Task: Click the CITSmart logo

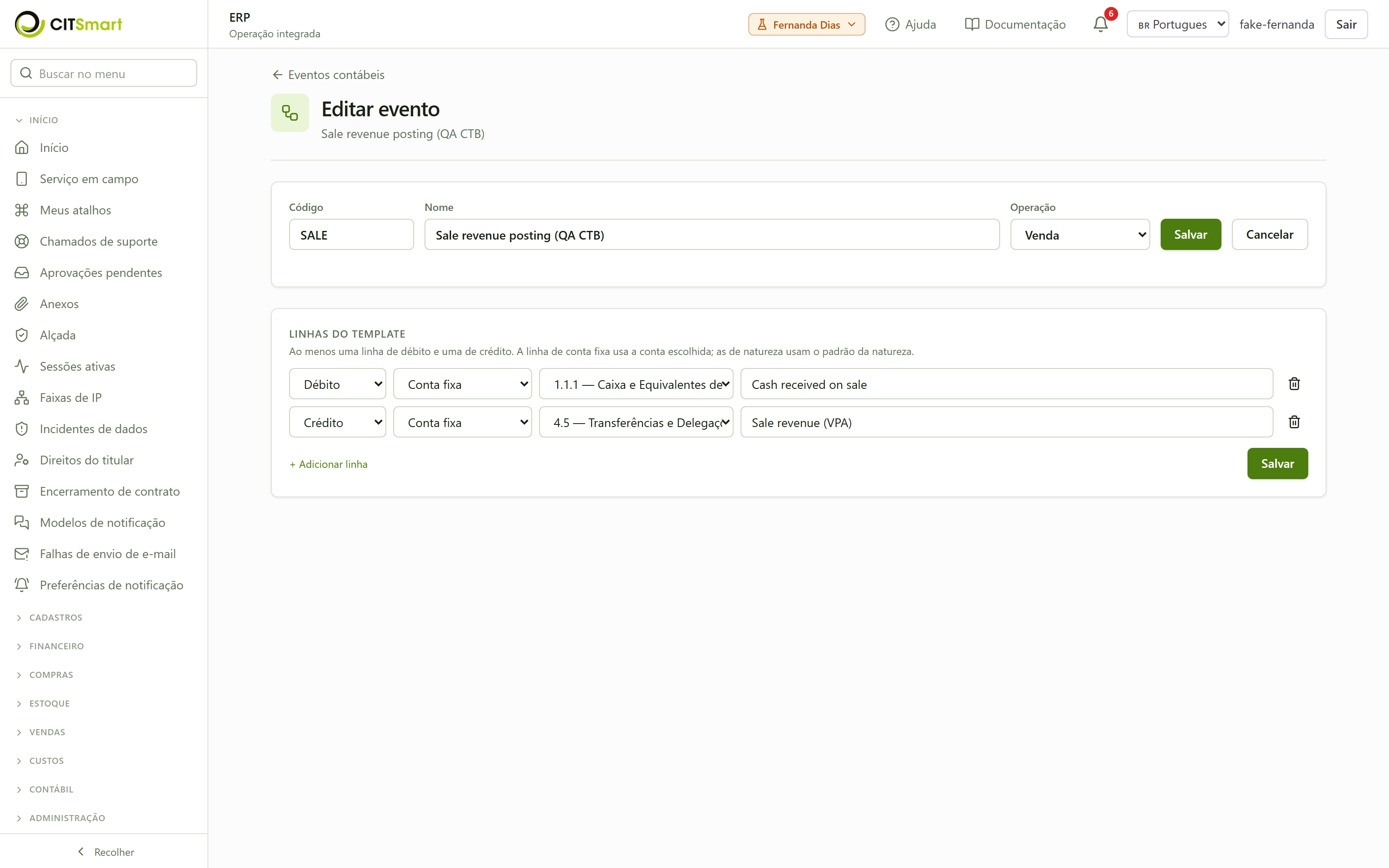Action: coord(68,24)
